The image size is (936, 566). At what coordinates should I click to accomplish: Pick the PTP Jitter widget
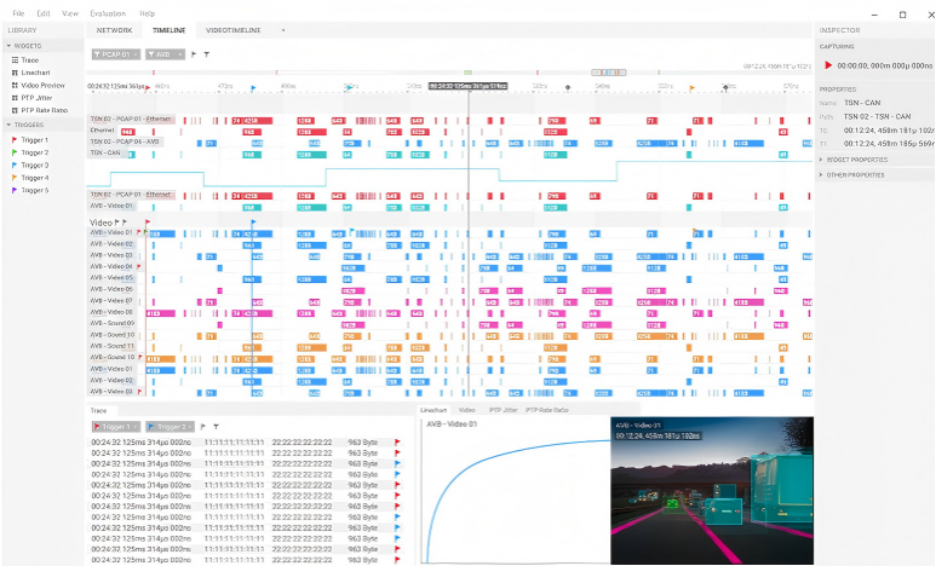(x=32, y=97)
